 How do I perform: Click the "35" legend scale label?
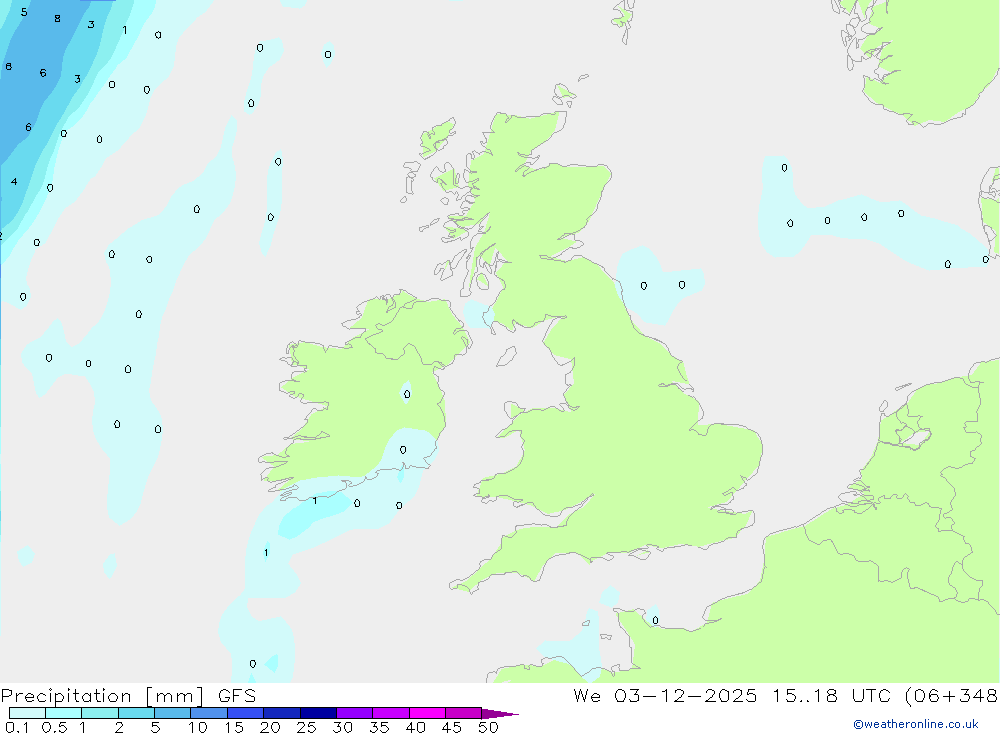379,727
